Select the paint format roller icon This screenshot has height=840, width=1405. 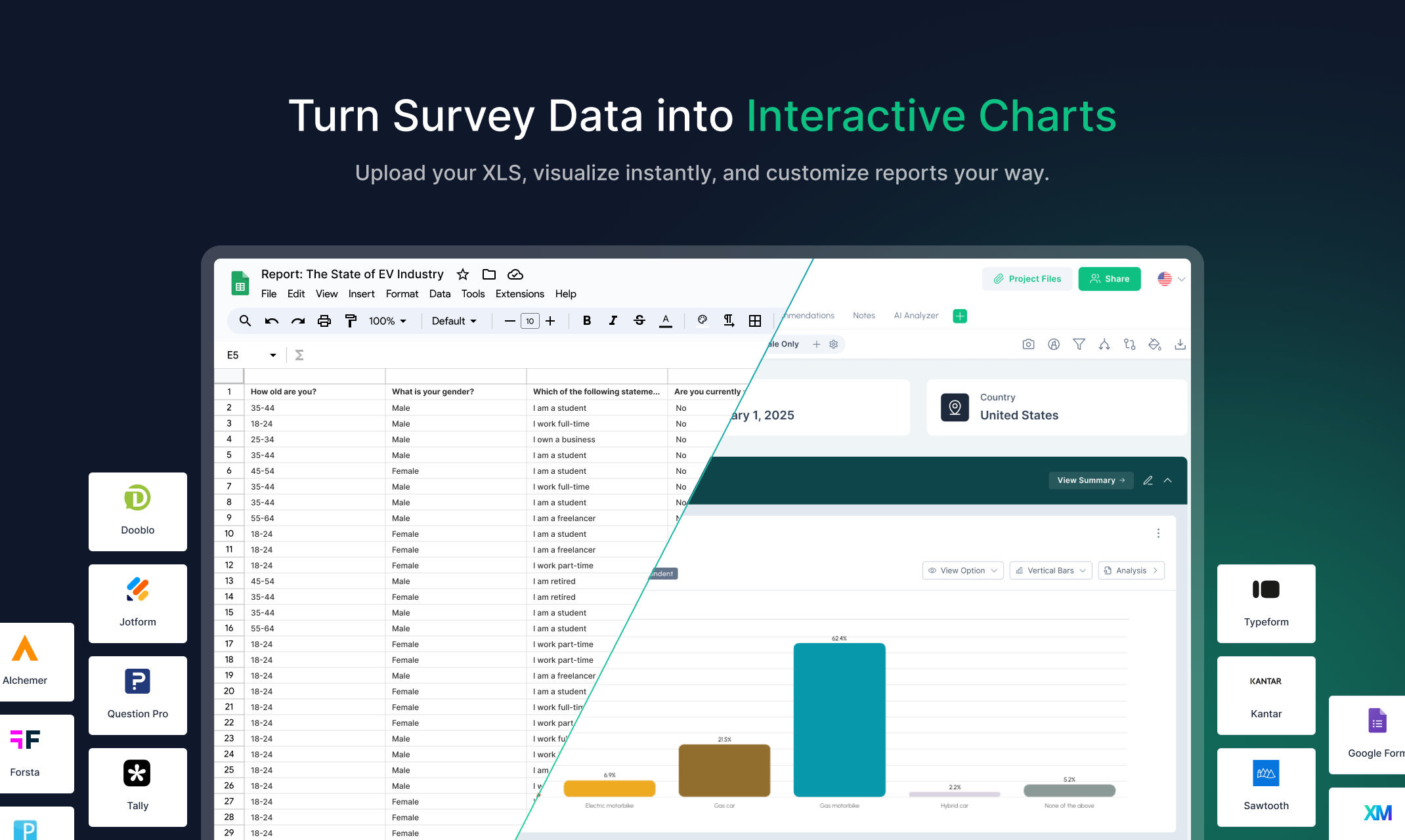point(351,321)
